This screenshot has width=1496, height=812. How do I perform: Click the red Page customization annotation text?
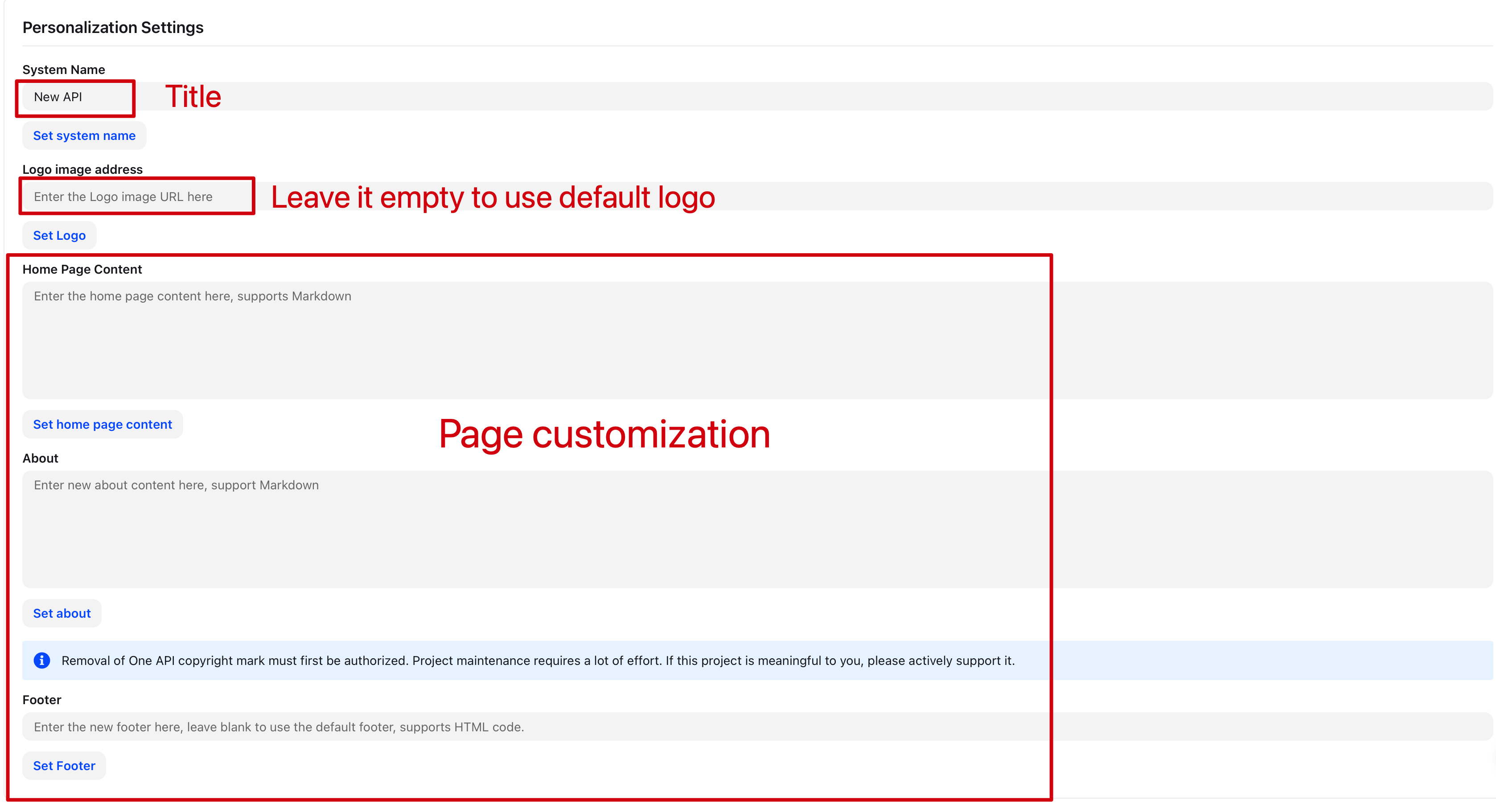[x=604, y=434]
